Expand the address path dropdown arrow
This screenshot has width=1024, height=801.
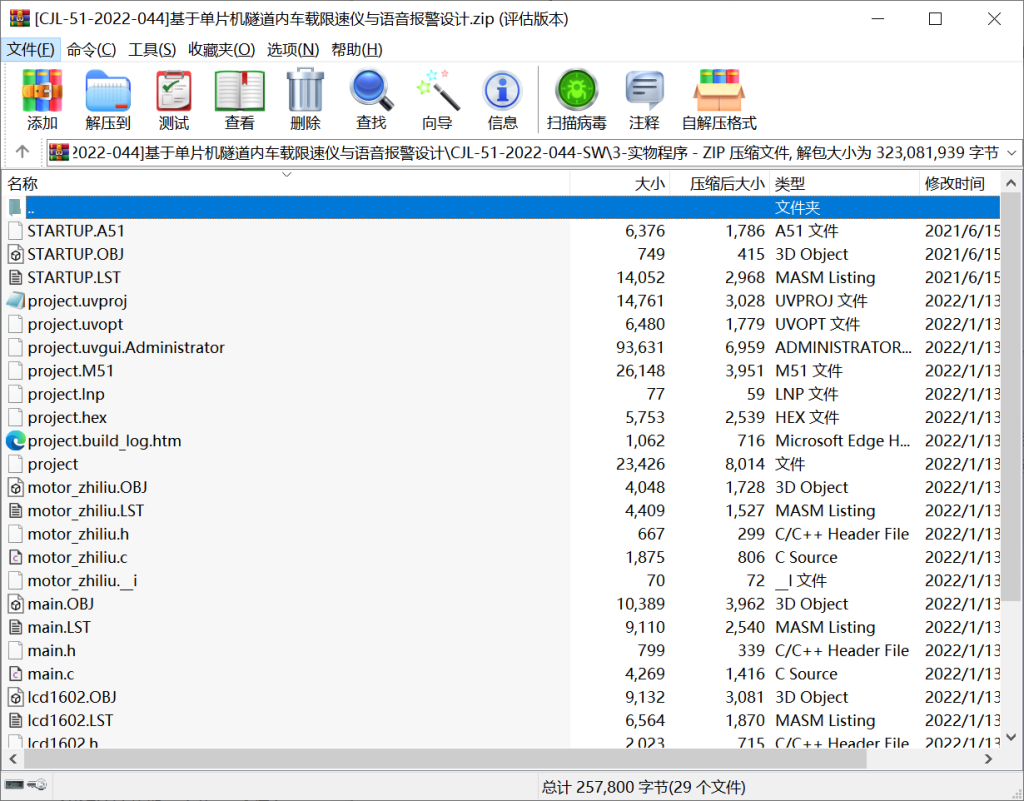tap(1010, 153)
